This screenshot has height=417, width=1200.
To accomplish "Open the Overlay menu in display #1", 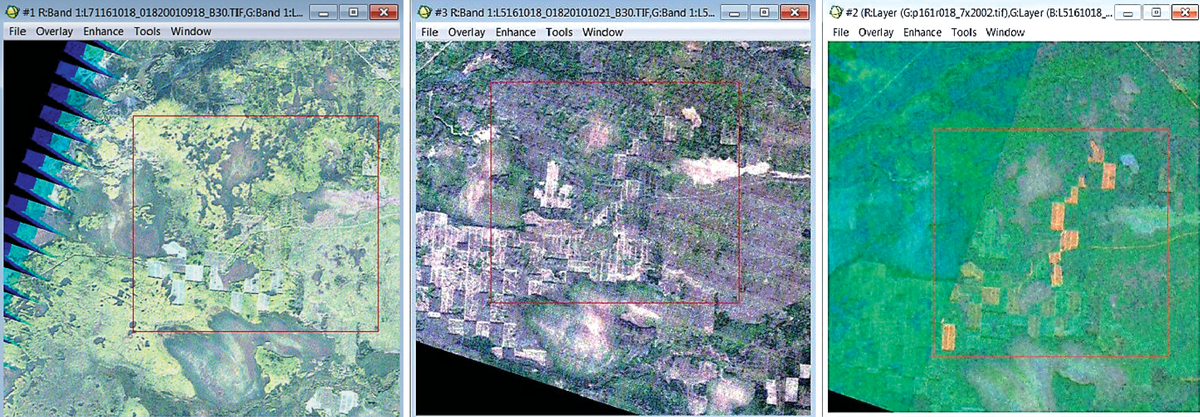I will tap(54, 31).
